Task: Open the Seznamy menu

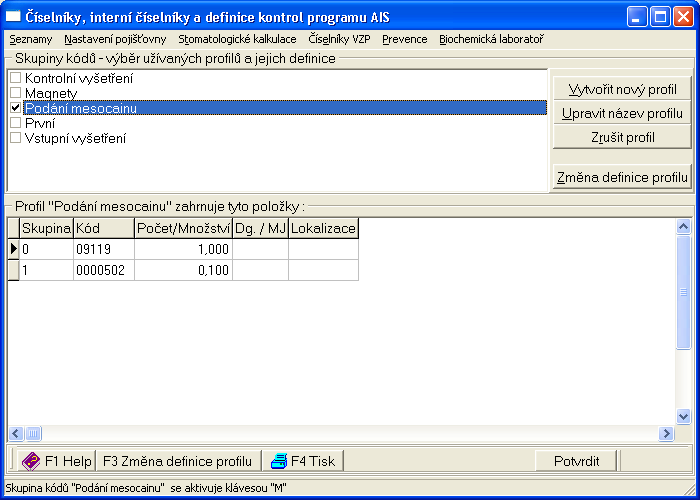Action: point(30,39)
